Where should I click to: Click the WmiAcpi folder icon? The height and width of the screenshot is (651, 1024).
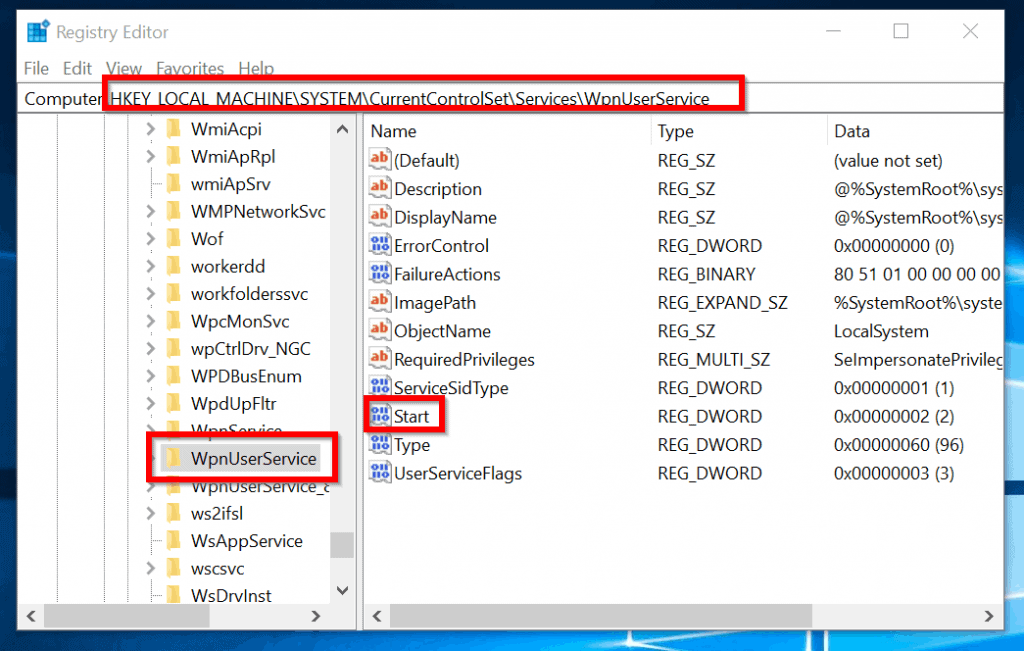174,129
